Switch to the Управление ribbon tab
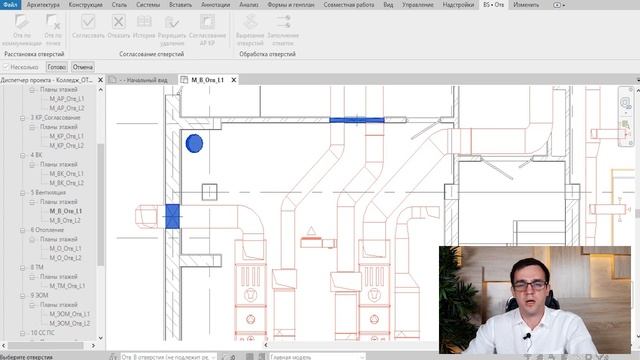640x360 pixels. [418, 5]
